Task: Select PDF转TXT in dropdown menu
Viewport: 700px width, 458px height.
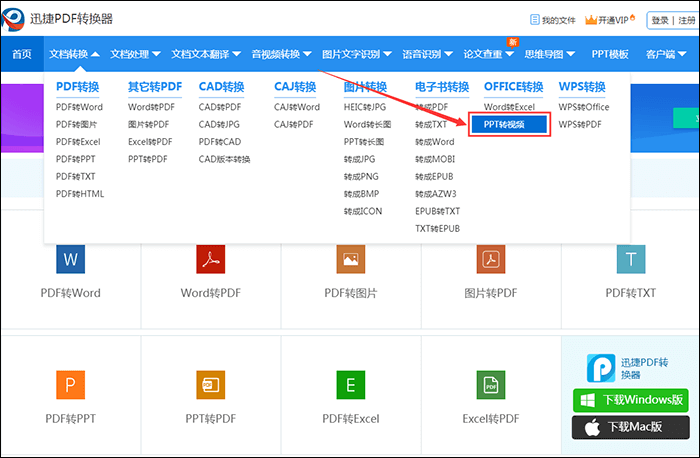Action: tap(75, 177)
